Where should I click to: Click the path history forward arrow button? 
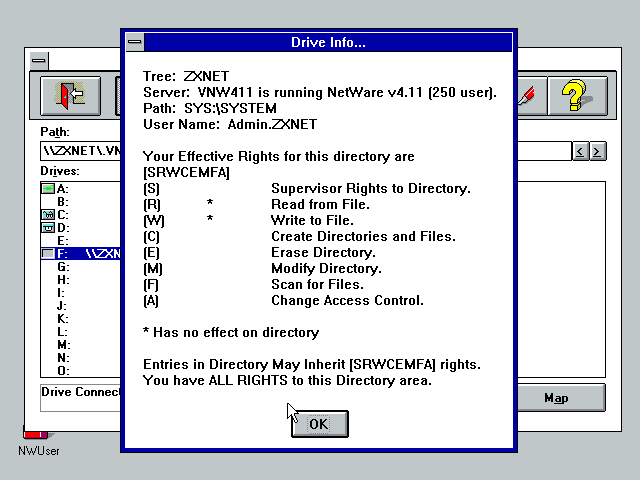click(x=597, y=151)
